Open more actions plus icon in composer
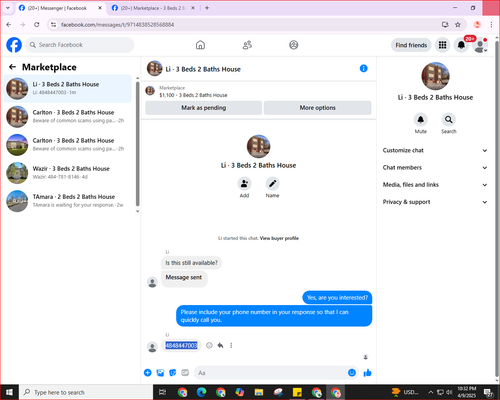The width and height of the screenshot is (500, 400). (148, 373)
